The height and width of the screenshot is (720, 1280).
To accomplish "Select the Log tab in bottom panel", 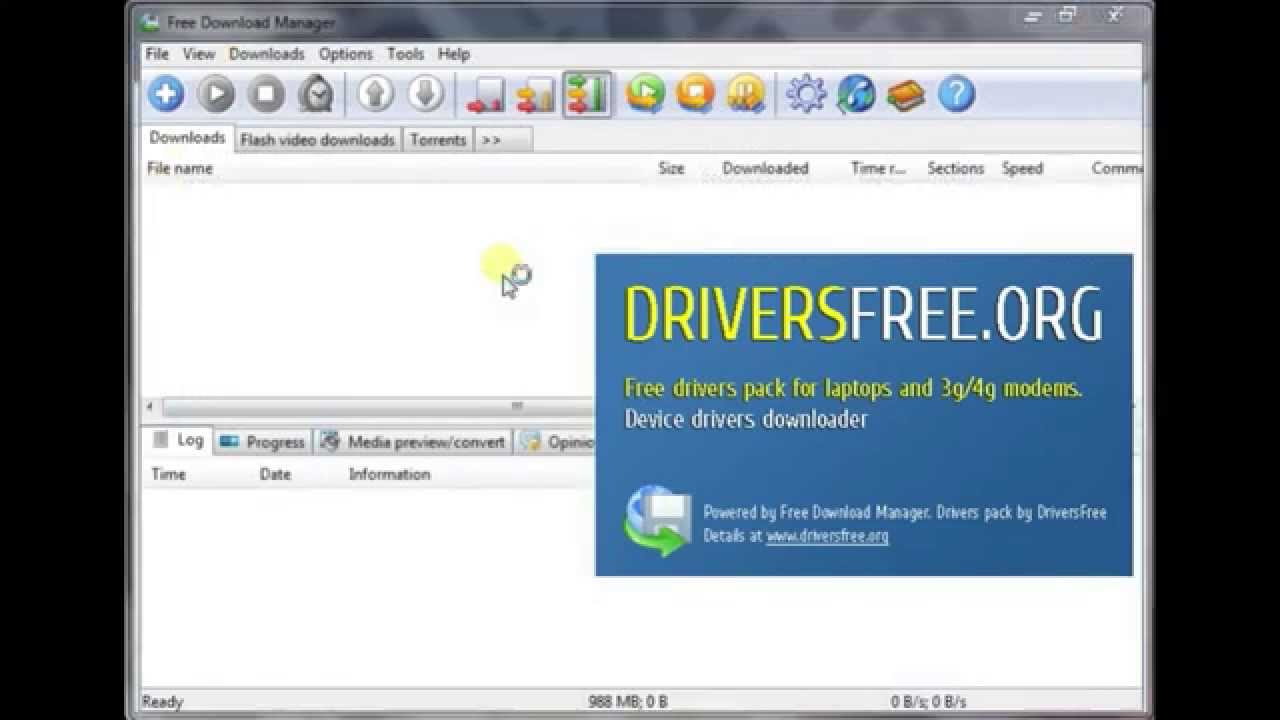I will coord(177,440).
